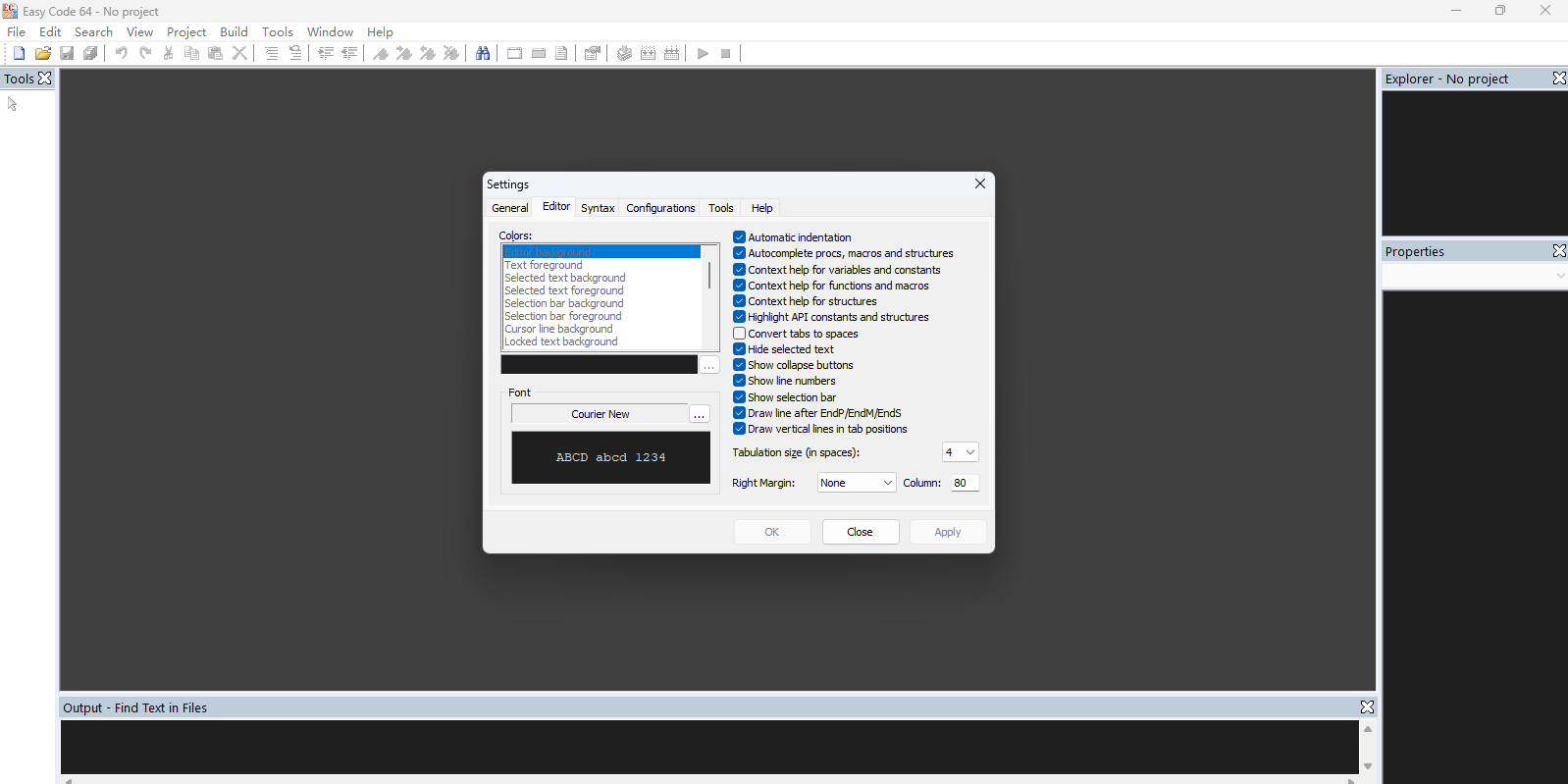Click the New file toolbar icon
The height and width of the screenshot is (784, 1568).
19,53
